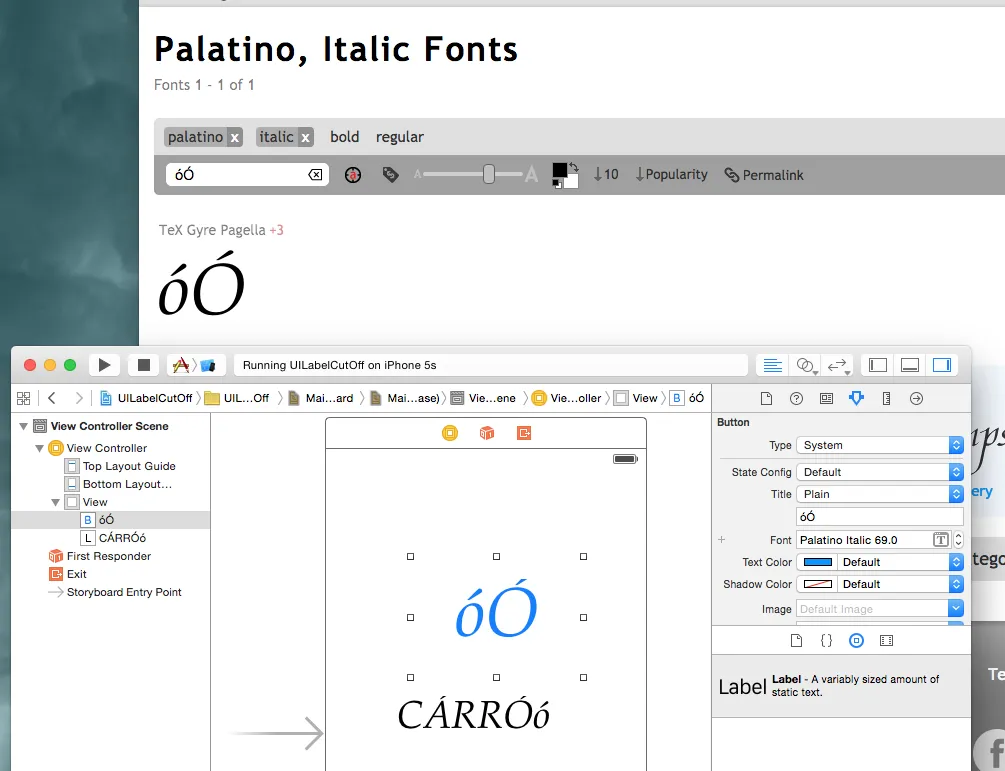Viewport: 1005px width, 771px height.
Task: Go back in editor history
Action: [52, 398]
